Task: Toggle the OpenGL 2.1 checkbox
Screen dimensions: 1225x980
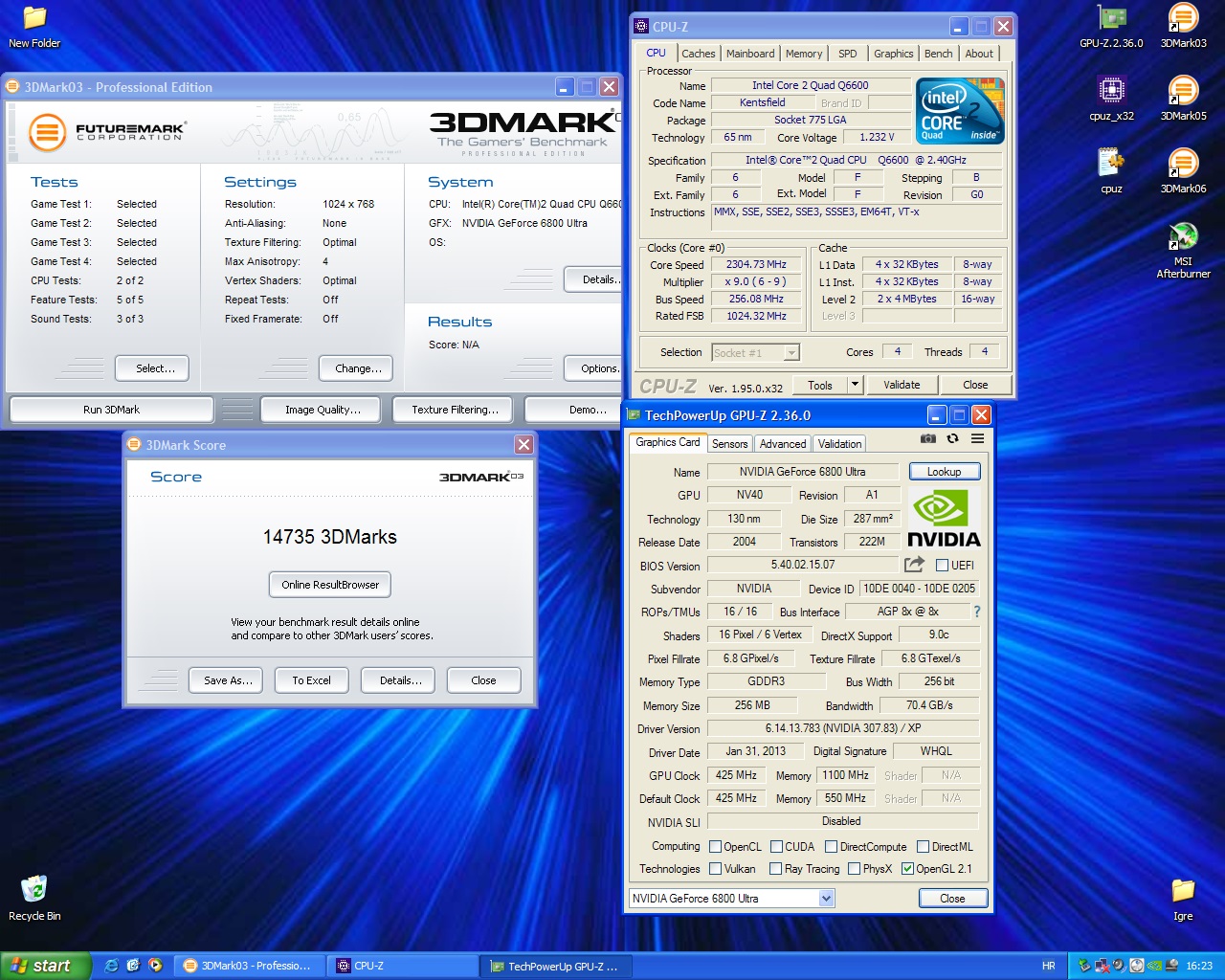Action: point(907,869)
